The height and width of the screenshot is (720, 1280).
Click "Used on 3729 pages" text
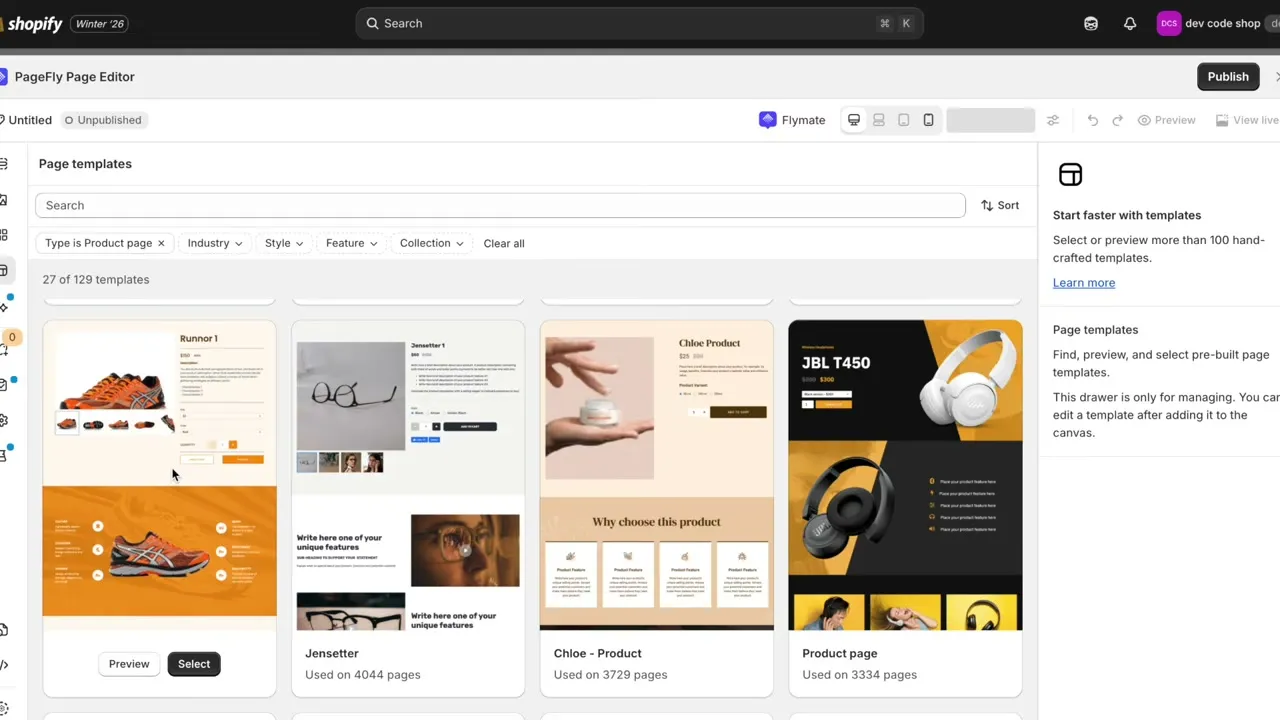point(610,675)
